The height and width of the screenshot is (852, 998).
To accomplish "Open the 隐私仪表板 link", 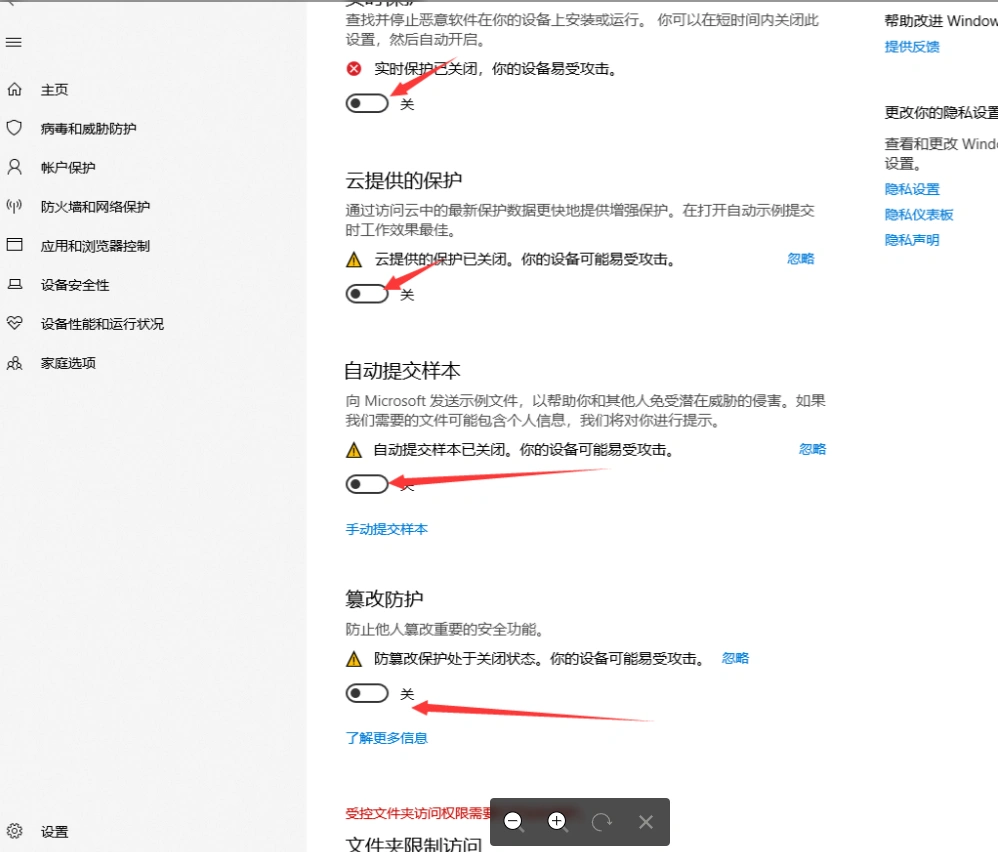I will [x=919, y=214].
